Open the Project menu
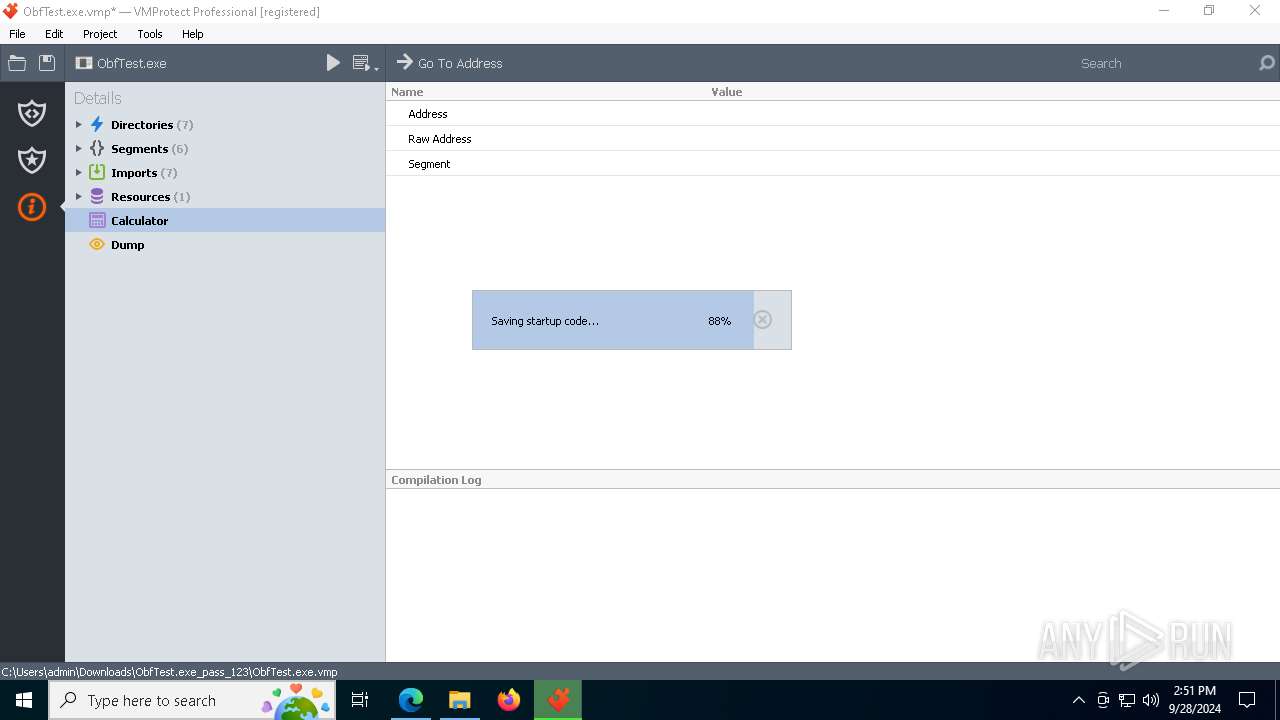This screenshot has width=1280, height=720. tap(100, 34)
